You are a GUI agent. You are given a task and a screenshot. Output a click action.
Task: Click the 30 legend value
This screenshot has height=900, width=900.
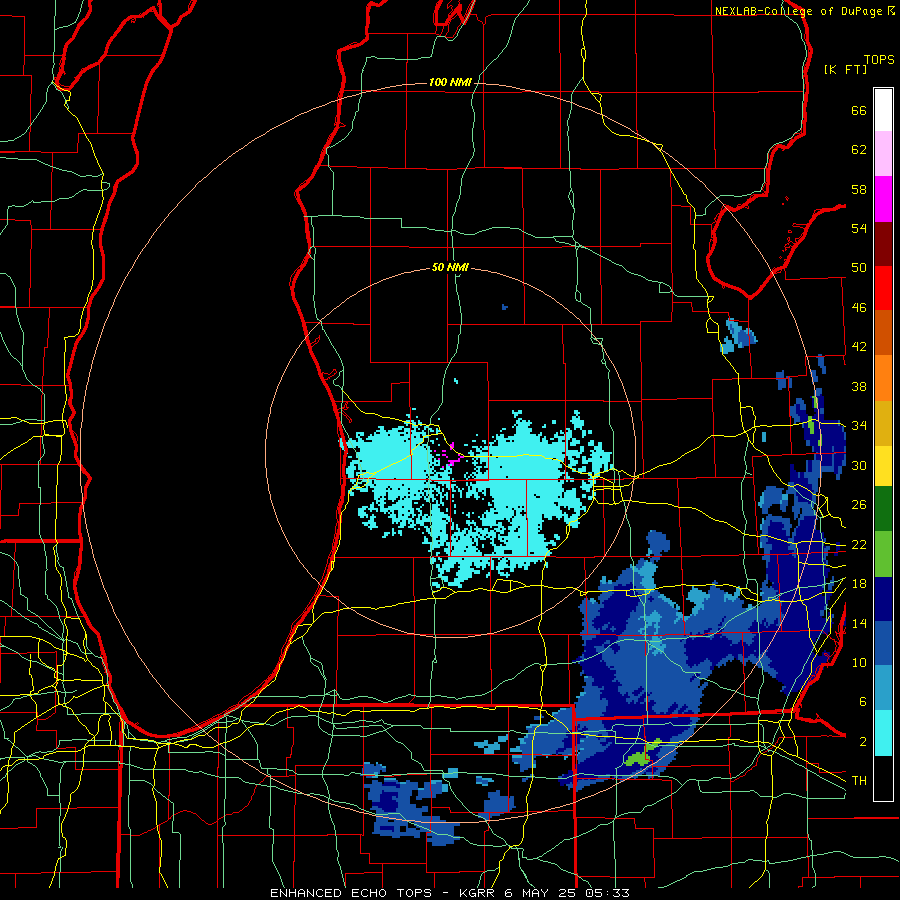(x=859, y=465)
